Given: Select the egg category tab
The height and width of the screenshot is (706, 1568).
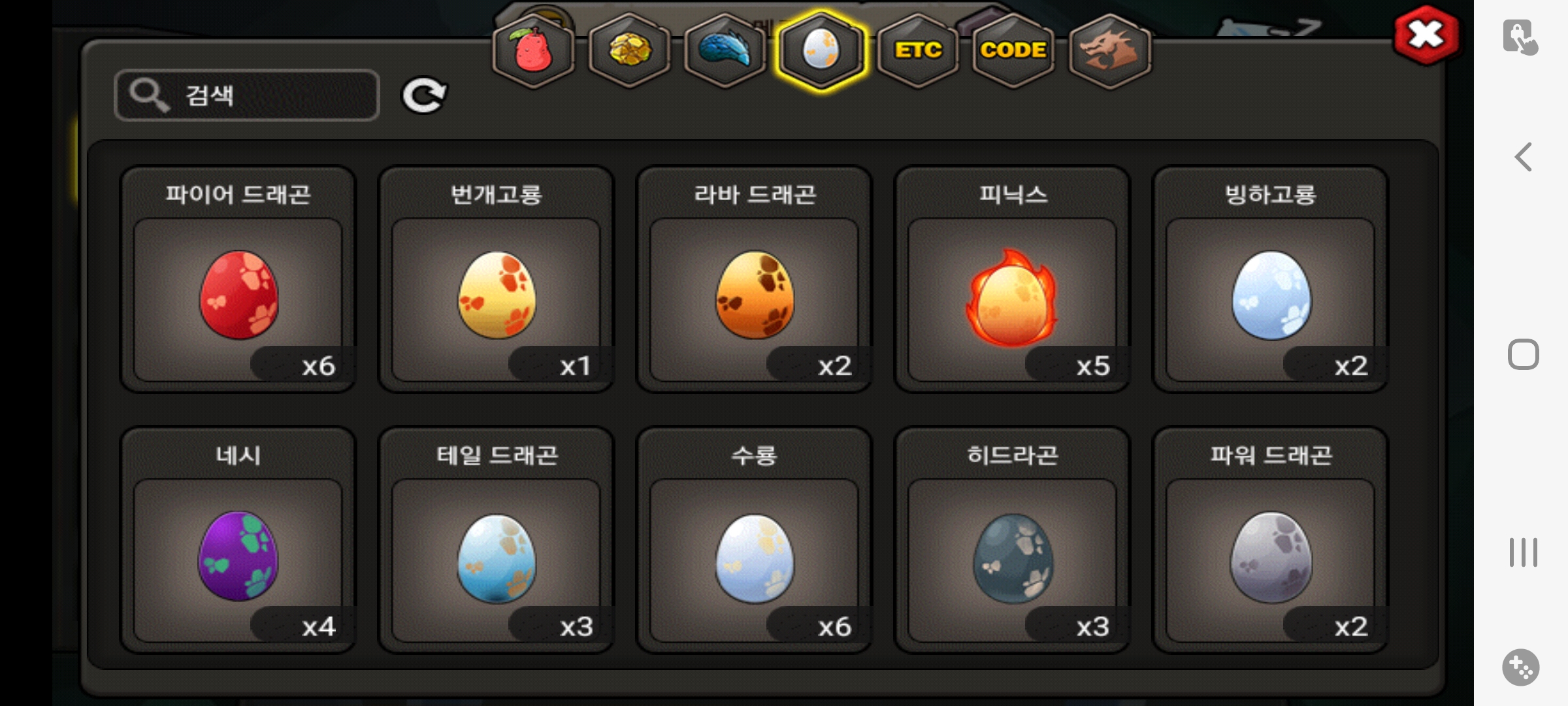Looking at the screenshot, I should pos(821,50).
